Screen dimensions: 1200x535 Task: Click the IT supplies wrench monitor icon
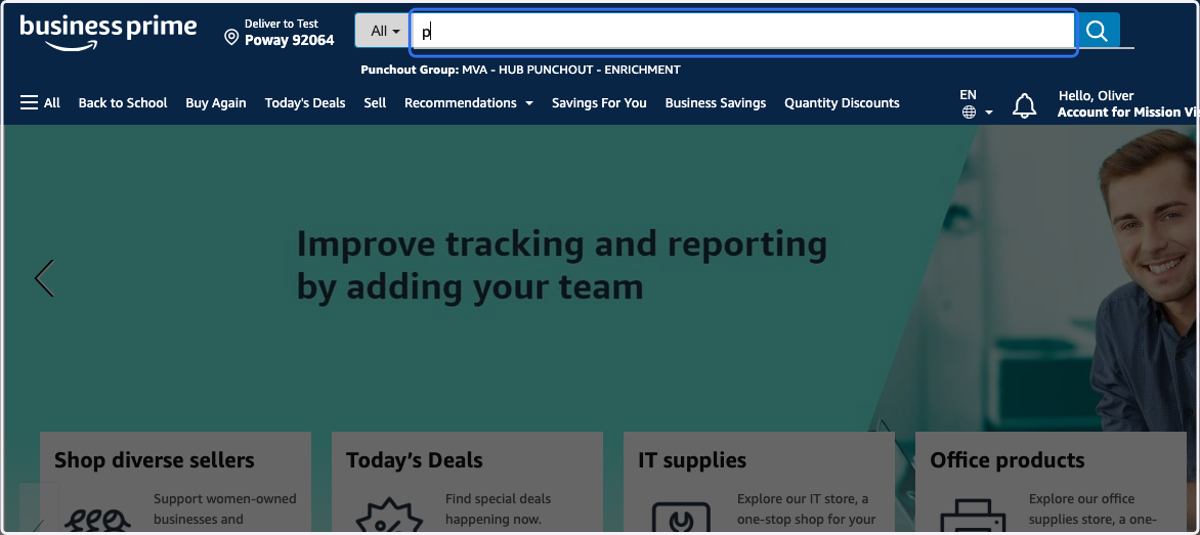[x=681, y=518]
